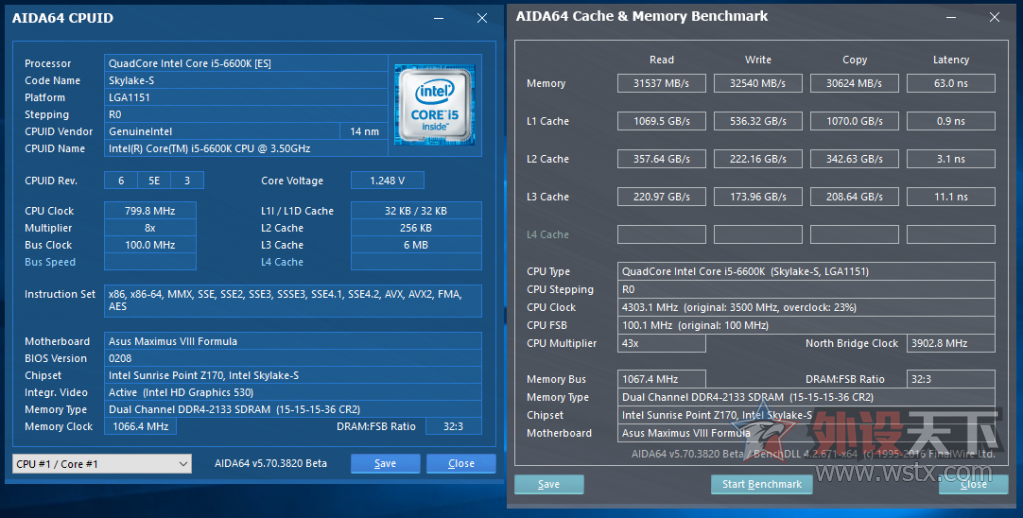Click Code Name value Skylake-S
This screenshot has width=1023, height=518.
246,80
